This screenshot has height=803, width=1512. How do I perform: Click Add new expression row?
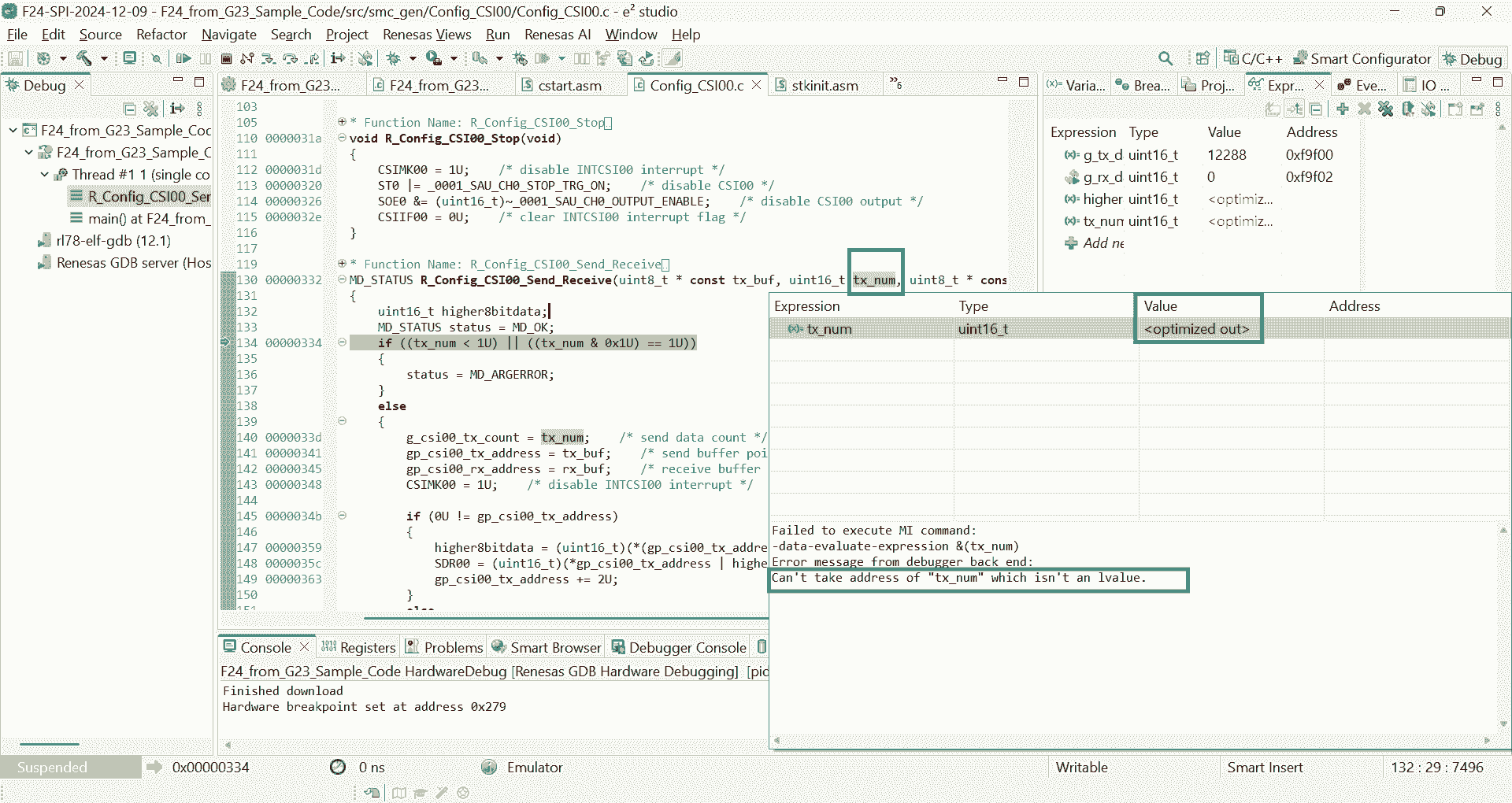(1102, 243)
